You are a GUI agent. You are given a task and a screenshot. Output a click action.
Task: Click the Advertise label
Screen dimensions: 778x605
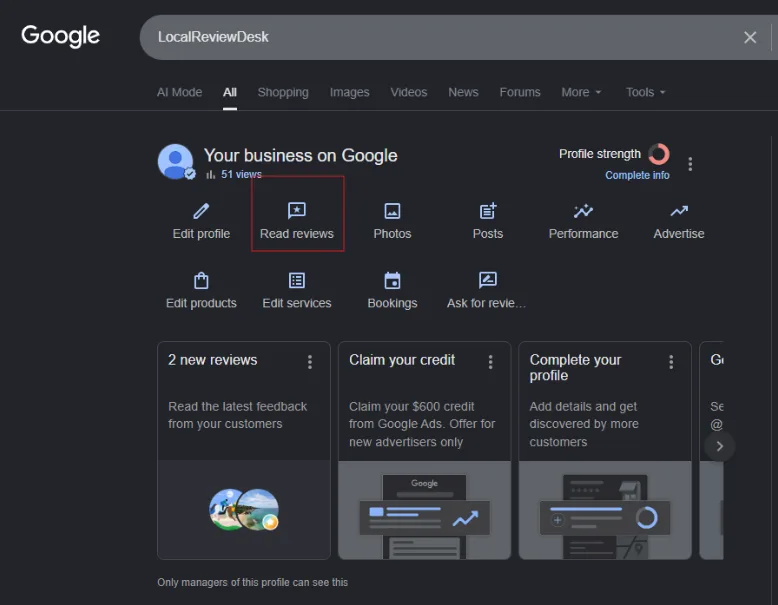pyautogui.click(x=679, y=234)
